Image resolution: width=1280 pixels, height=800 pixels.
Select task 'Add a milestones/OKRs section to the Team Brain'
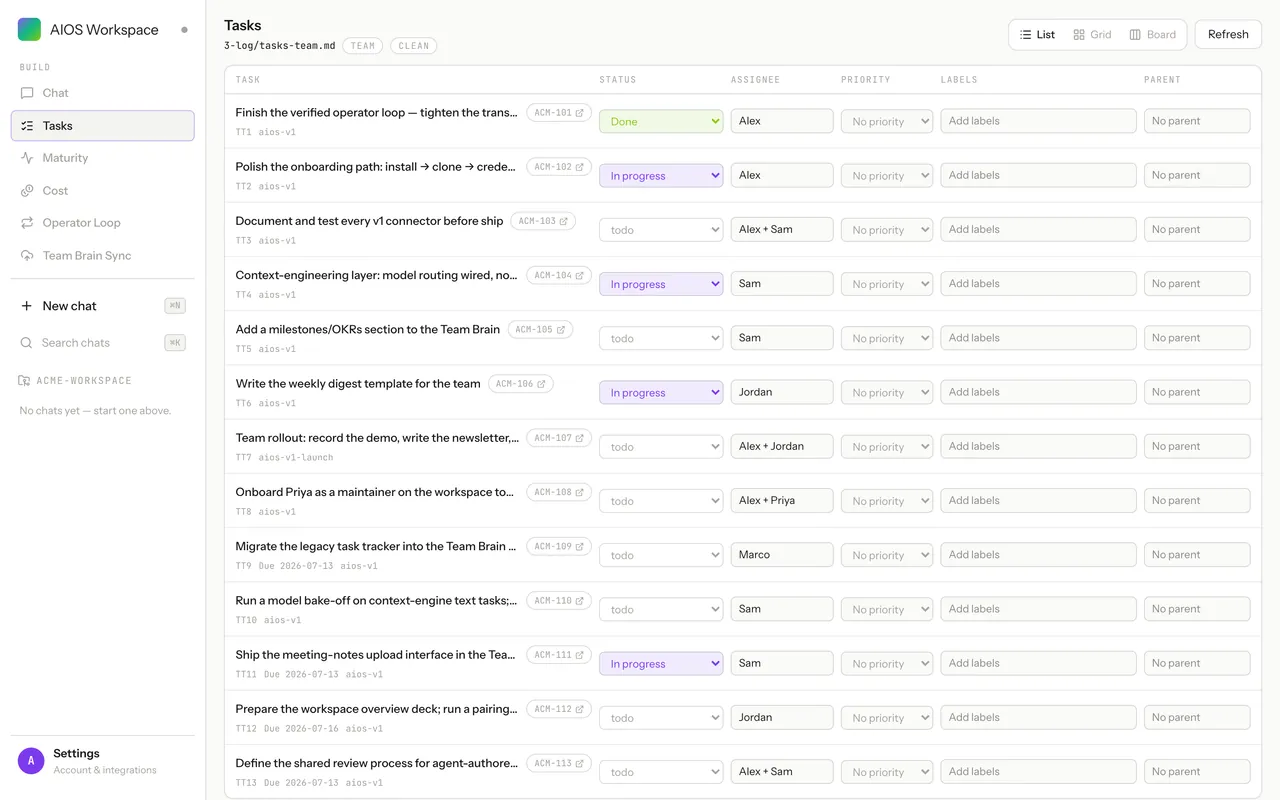[x=367, y=329]
